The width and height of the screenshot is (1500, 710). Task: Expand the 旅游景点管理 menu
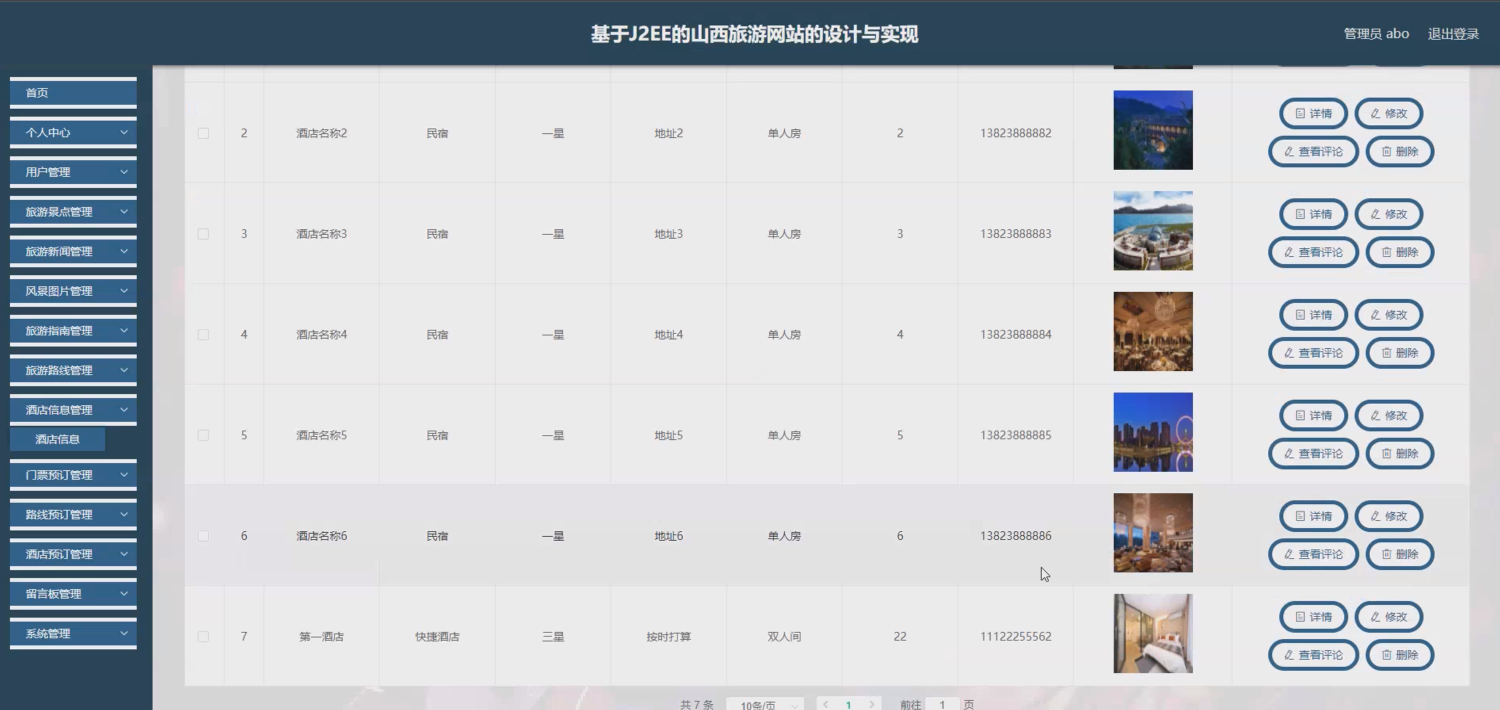pyautogui.click(x=73, y=212)
